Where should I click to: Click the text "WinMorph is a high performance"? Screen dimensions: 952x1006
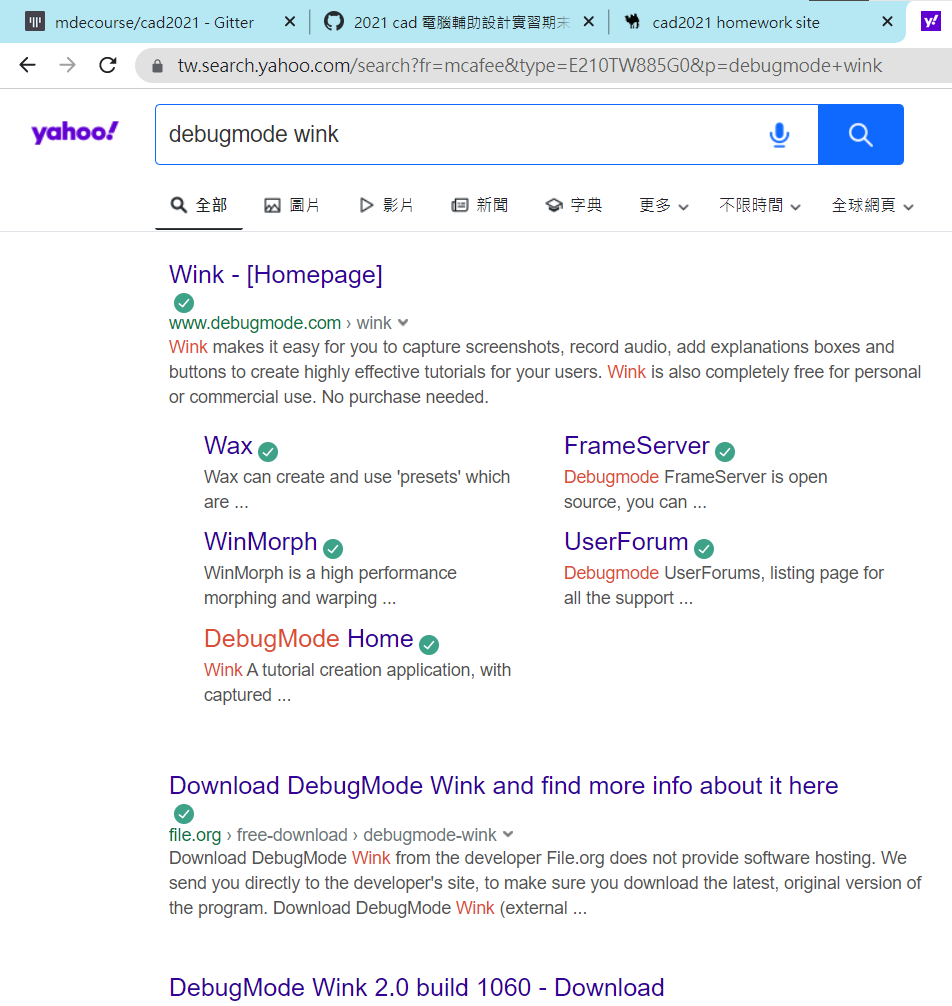pyautogui.click(x=330, y=573)
